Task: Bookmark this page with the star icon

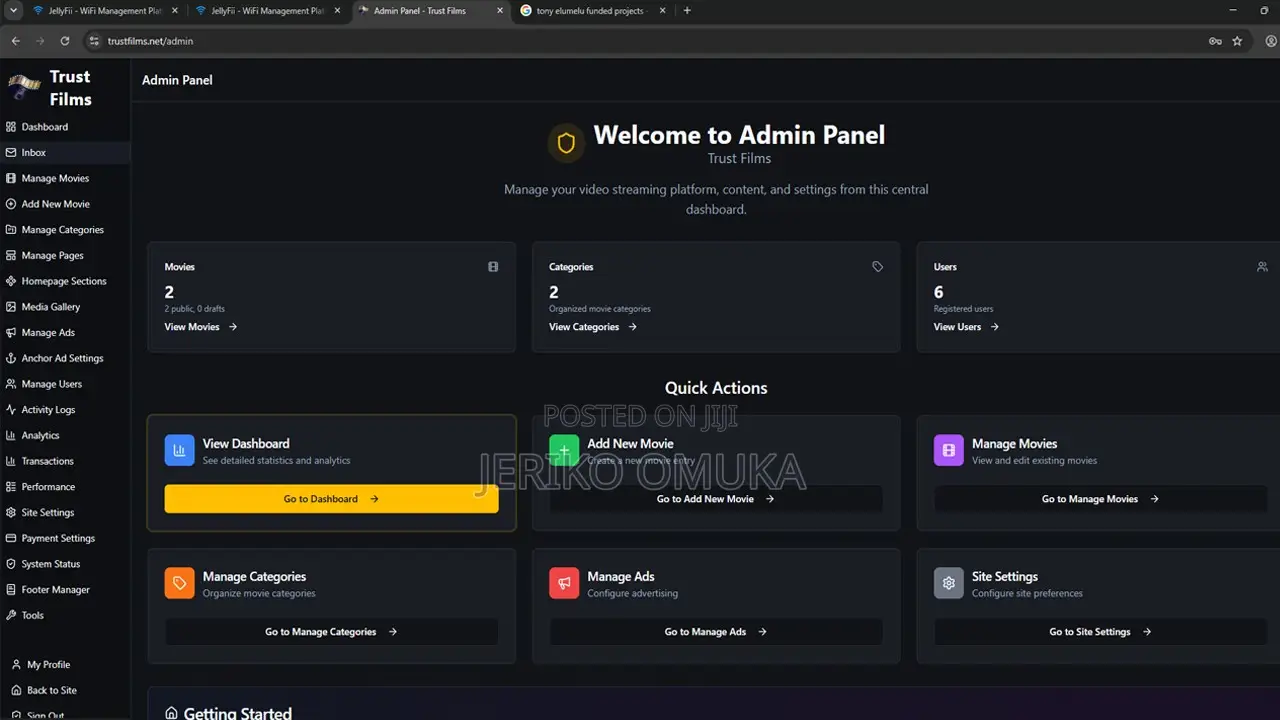Action: pos(1237,41)
